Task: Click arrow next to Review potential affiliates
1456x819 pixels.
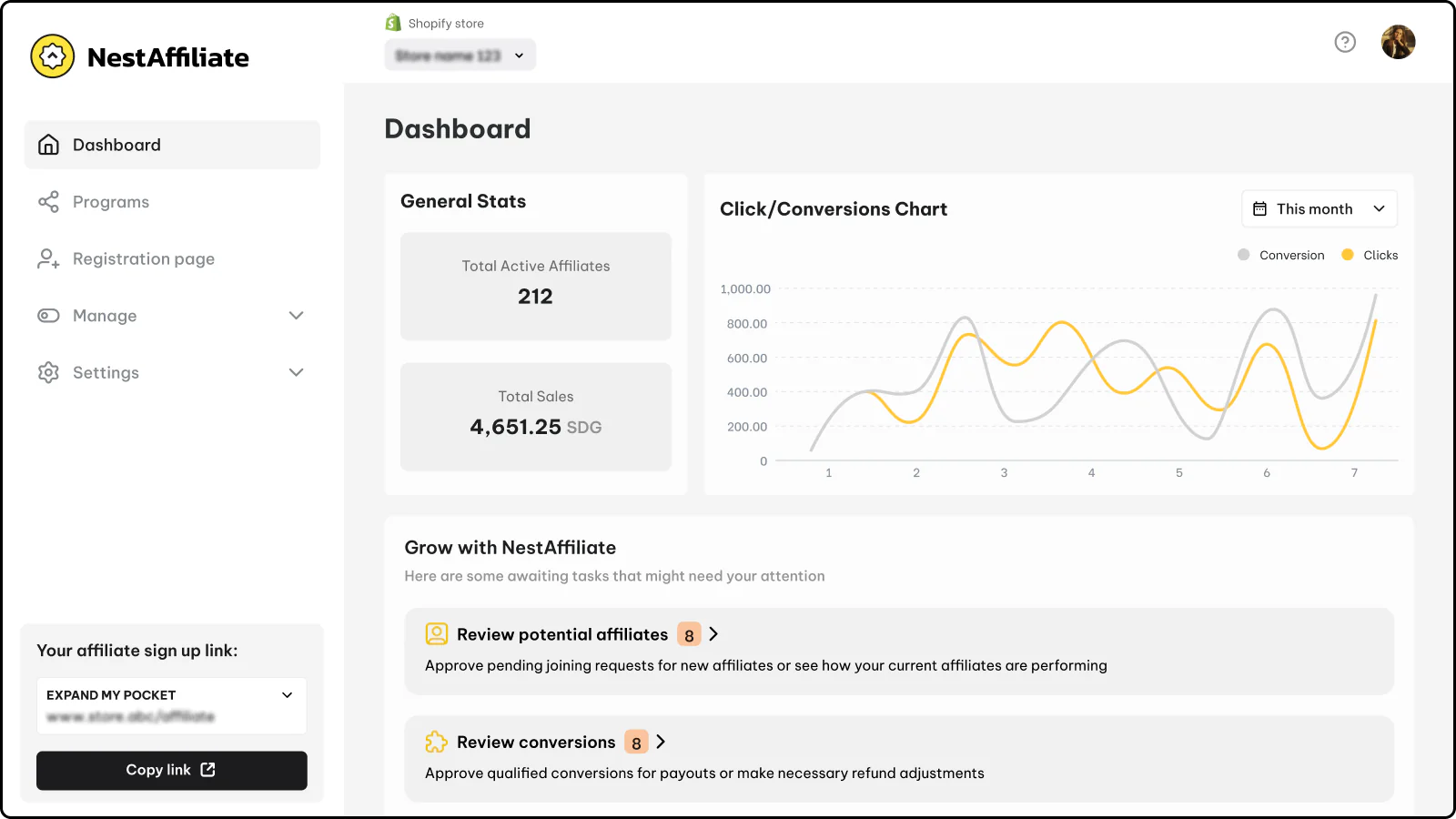Action: click(x=713, y=634)
